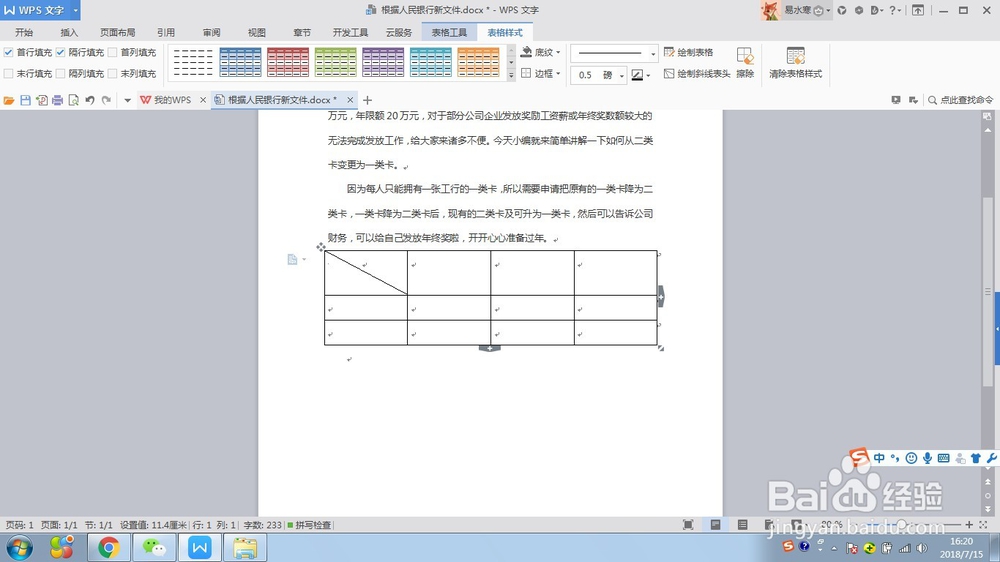Image resolution: width=1000 pixels, height=562 pixels.
Task: Expand the 底纹 shading dropdown
Action: click(558, 52)
